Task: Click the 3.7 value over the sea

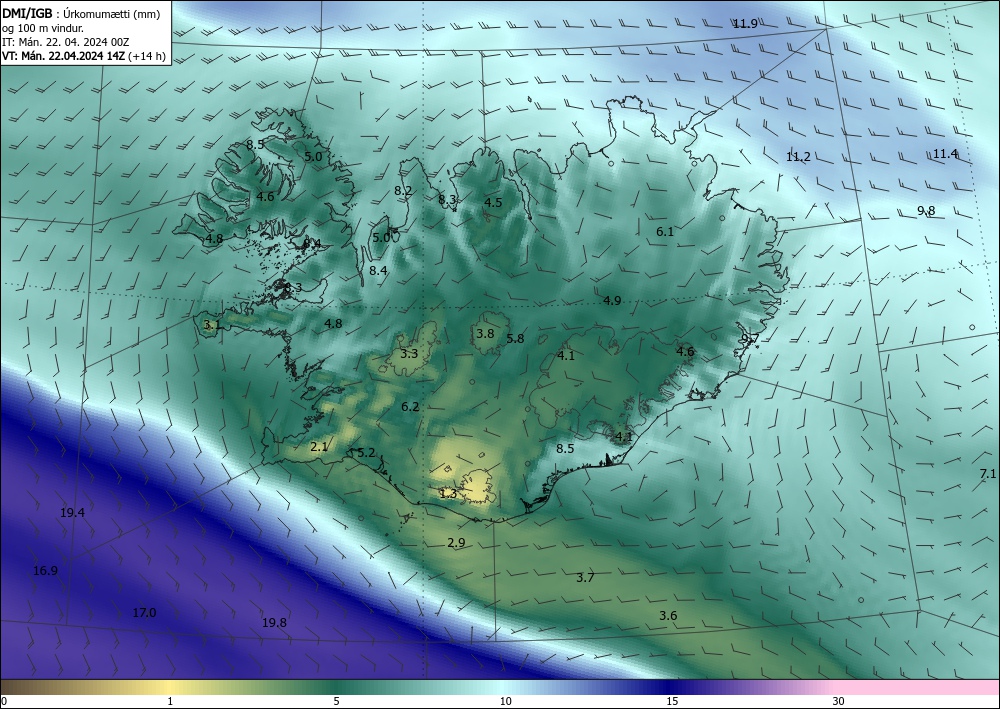Action: [585, 578]
